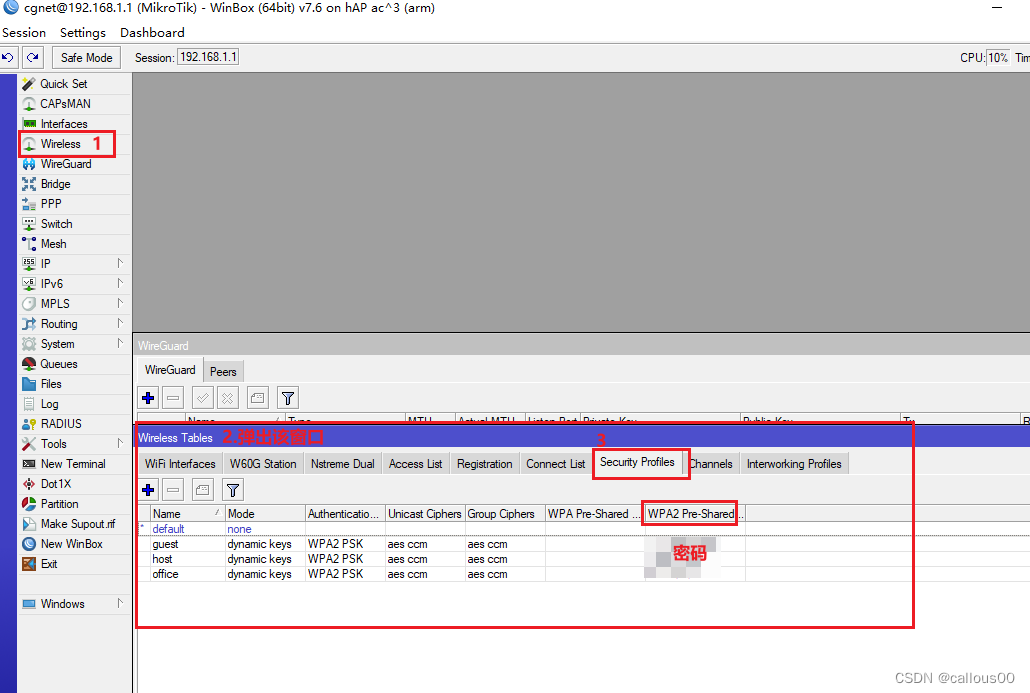This screenshot has height=693, width=1030.
Task: Disable the selected WireGuard interface
Action: 227,397
